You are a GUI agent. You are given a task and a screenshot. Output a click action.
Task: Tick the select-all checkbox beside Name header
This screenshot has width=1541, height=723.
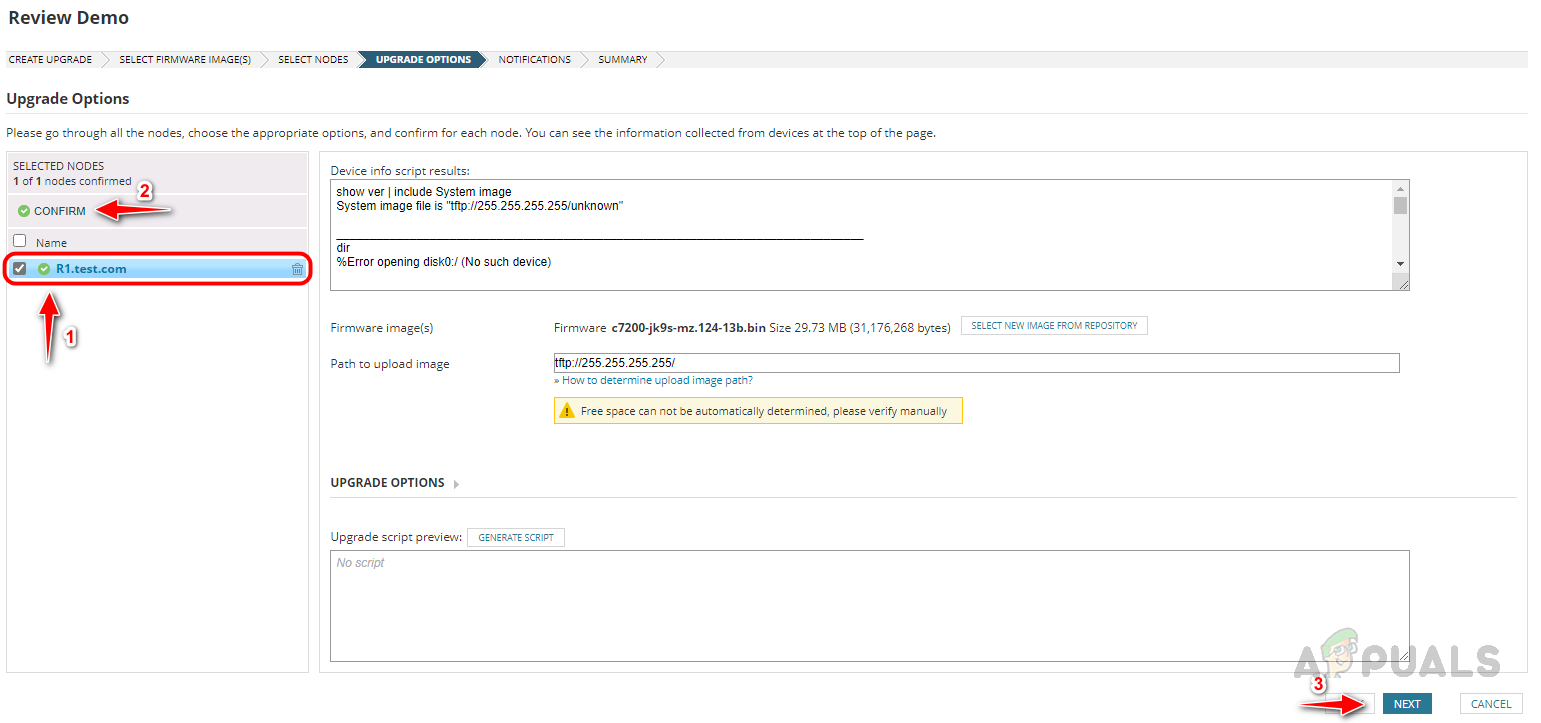pos(20,241)
